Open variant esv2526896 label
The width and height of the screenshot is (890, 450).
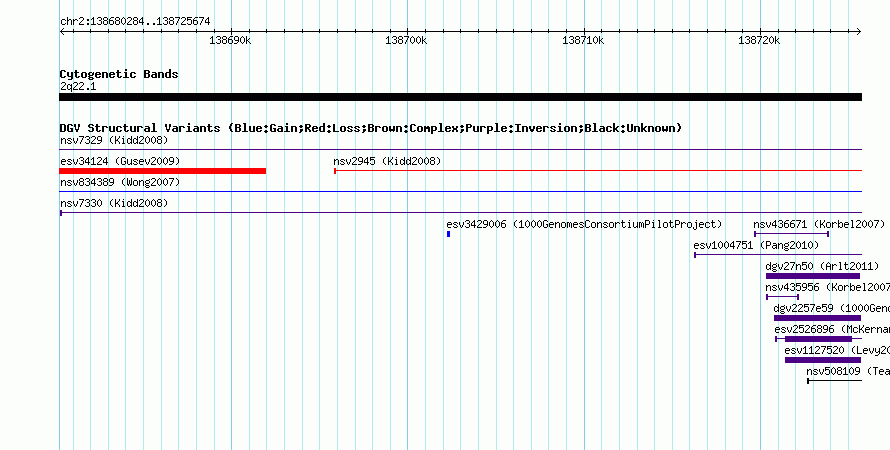coord(832,329)
